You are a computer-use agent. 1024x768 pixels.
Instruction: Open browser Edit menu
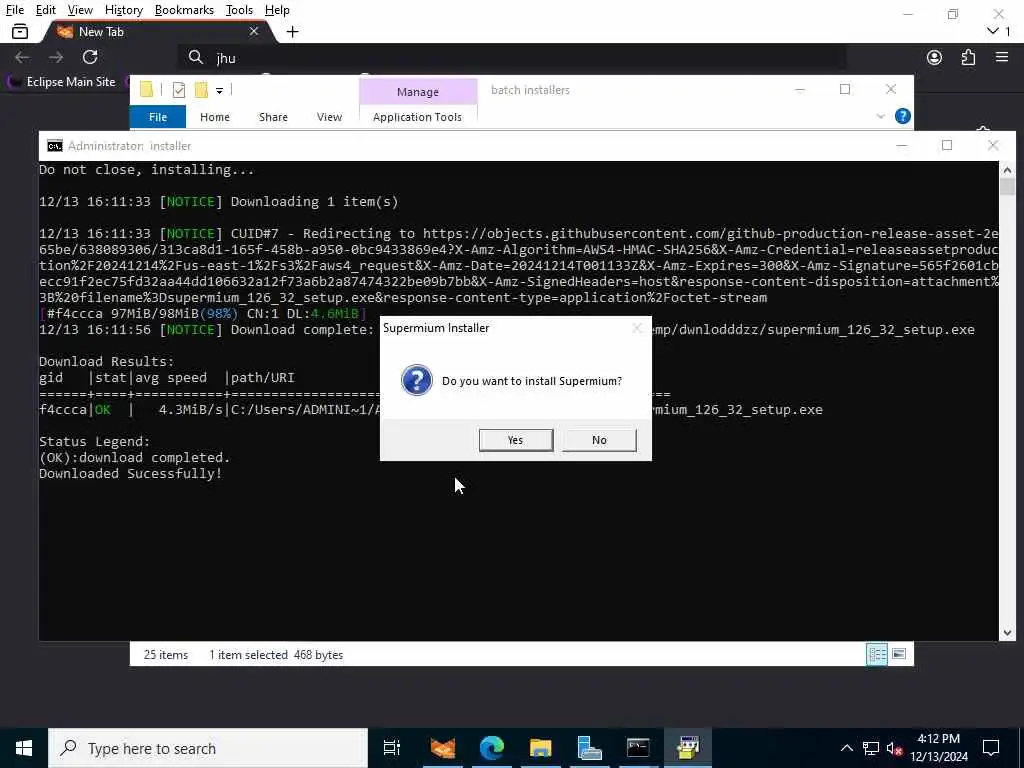pos(46,10)
